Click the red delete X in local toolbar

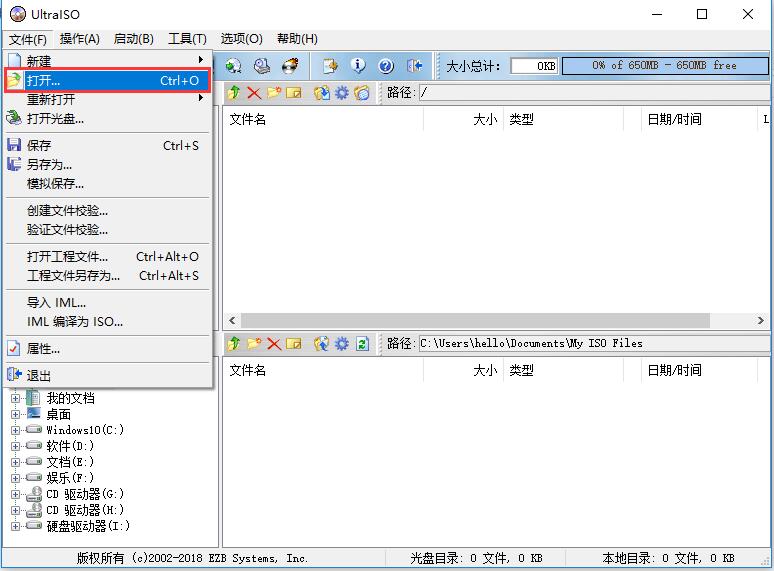coord(273,343)
